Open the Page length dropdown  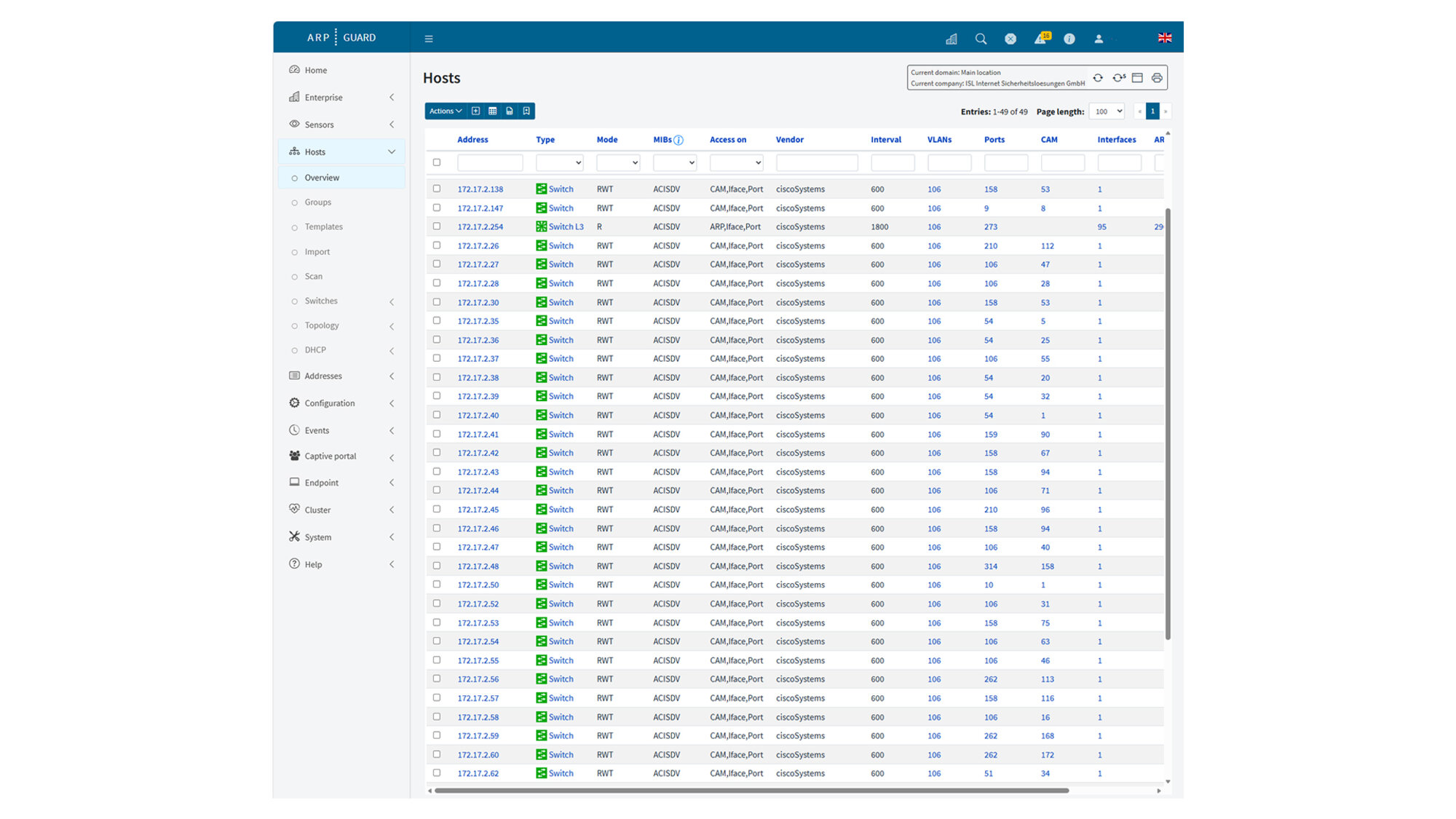tap(1107, 111)
